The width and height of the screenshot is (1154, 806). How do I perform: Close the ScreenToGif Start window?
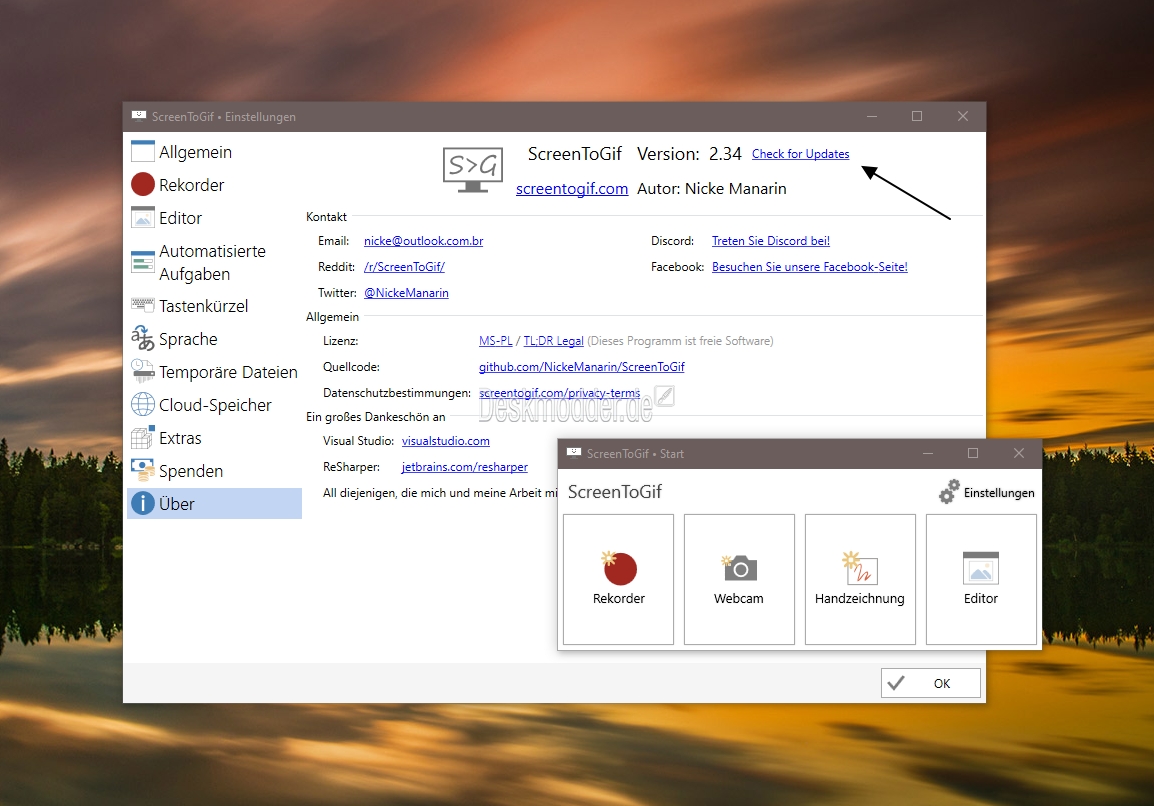1019,453
